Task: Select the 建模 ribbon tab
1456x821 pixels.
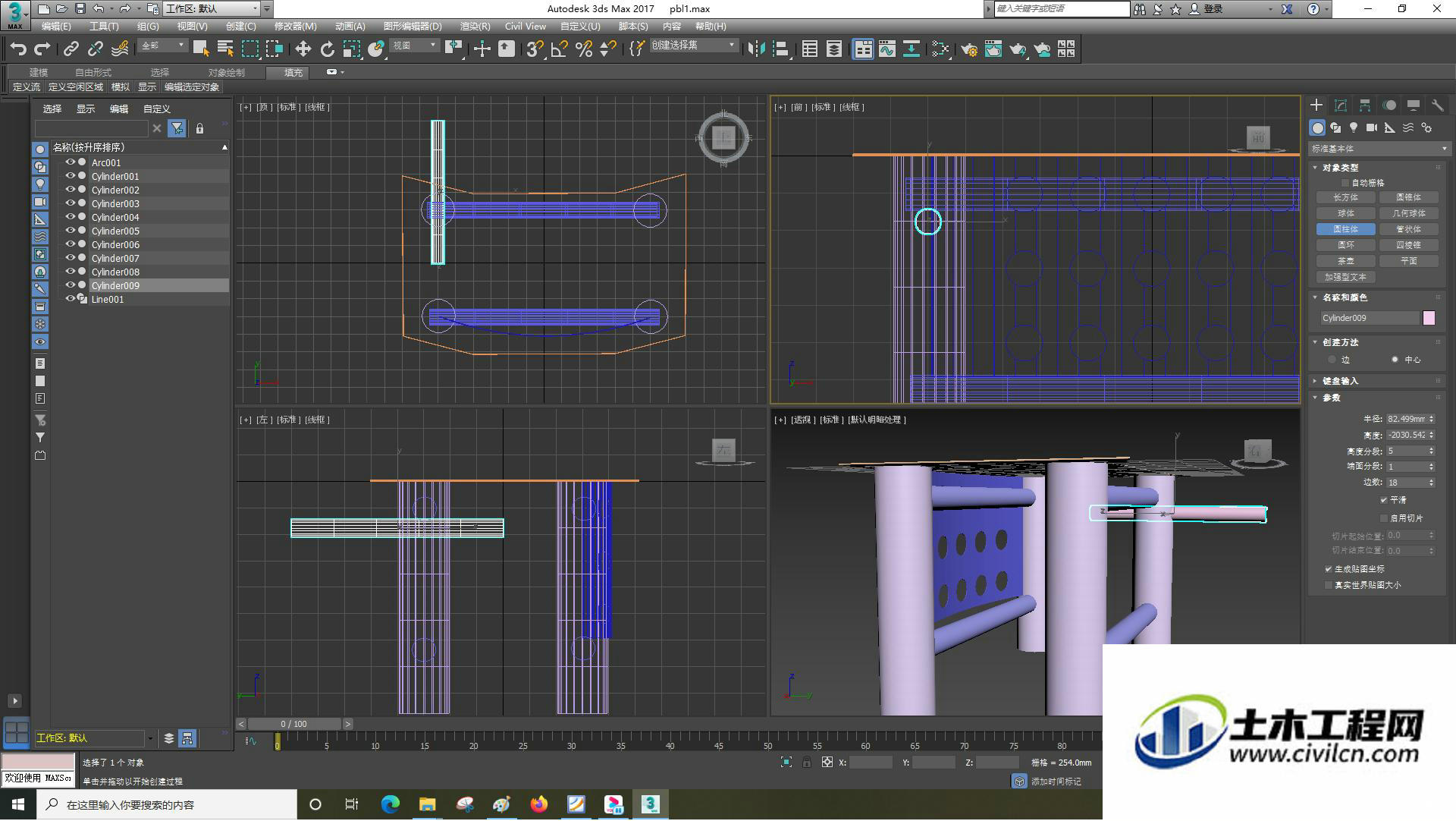Action: (39, 73)
